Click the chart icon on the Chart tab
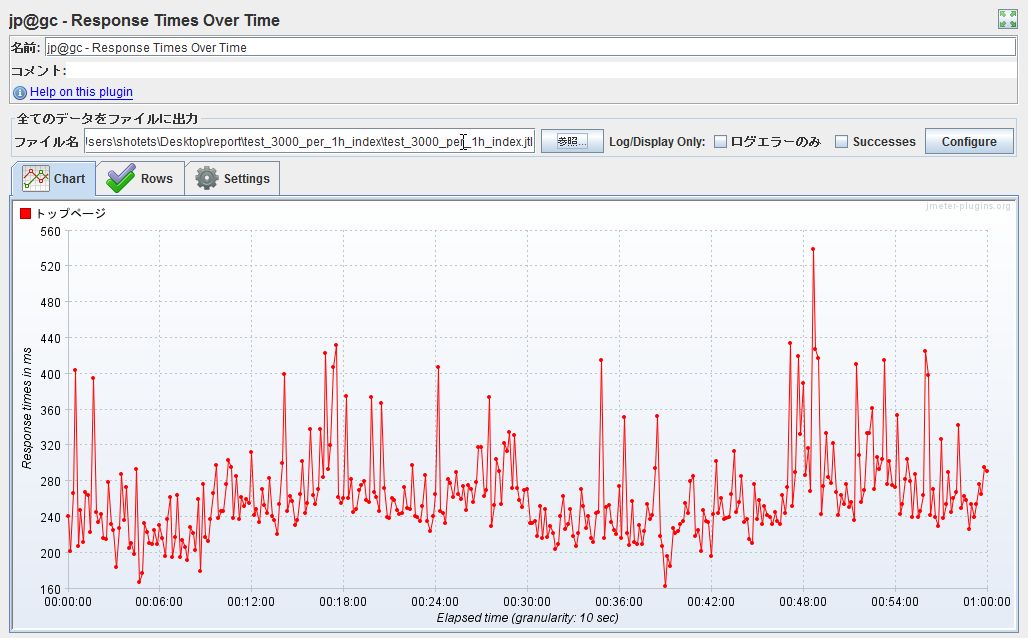This screenshot has height=638, width=1028. [37, 178]
